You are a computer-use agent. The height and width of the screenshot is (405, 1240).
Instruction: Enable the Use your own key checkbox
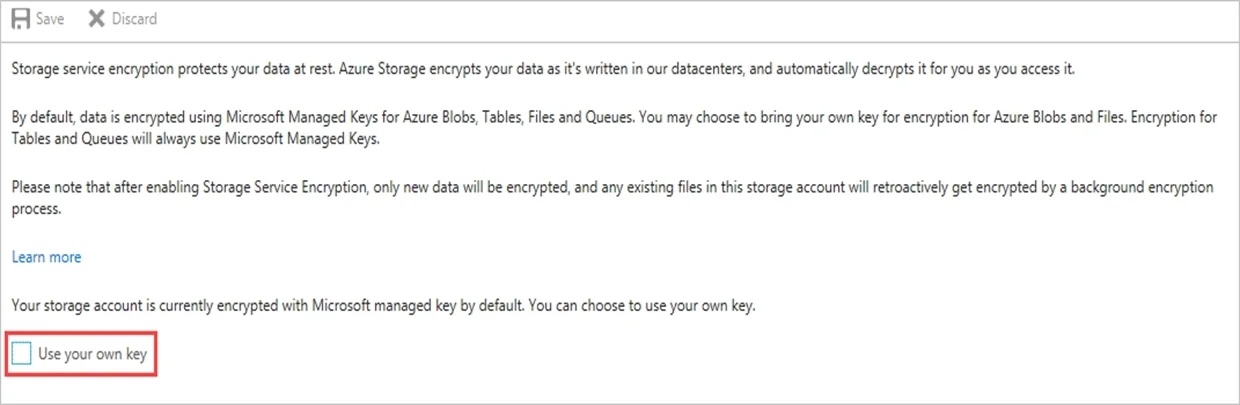coord(22,353)
